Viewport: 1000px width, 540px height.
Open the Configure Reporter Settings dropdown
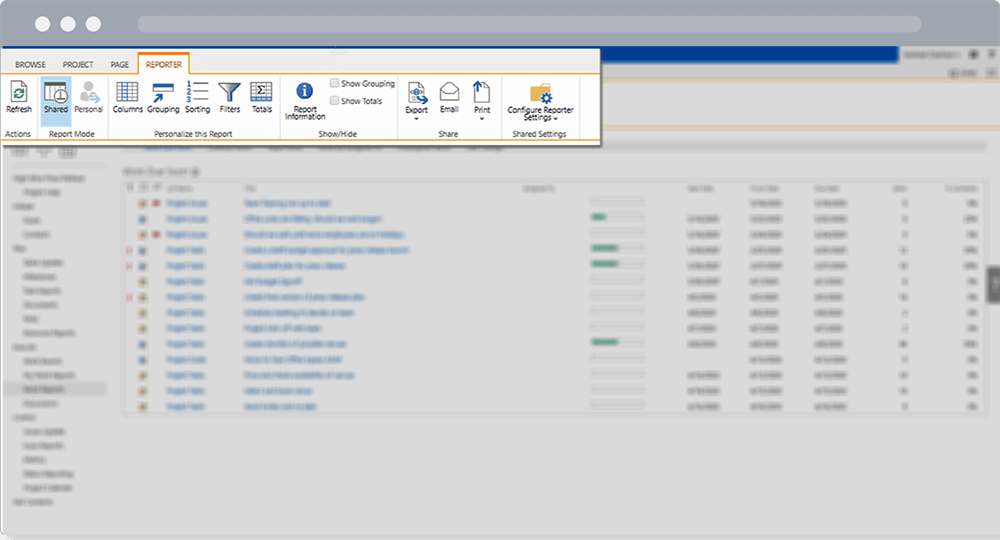tap(540, 102)
